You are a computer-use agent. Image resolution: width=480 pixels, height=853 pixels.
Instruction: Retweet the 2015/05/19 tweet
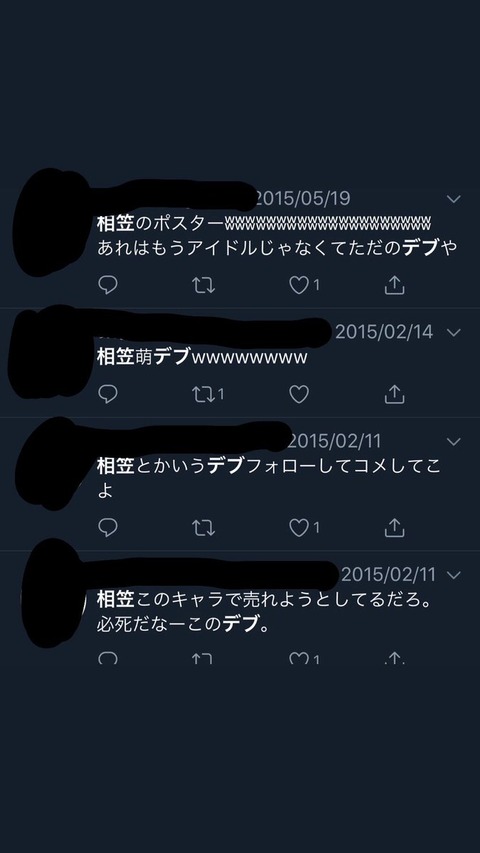(204, 285)
